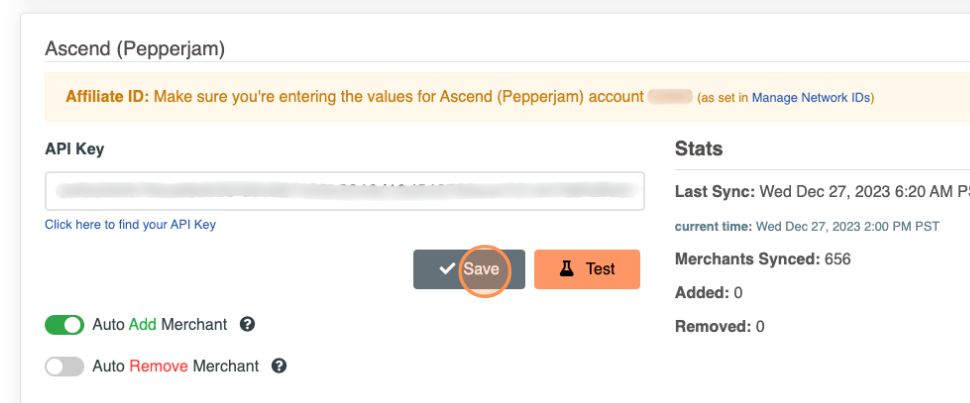
Task: Click the checkmark icon on Save button
Action: pos(446,269)
